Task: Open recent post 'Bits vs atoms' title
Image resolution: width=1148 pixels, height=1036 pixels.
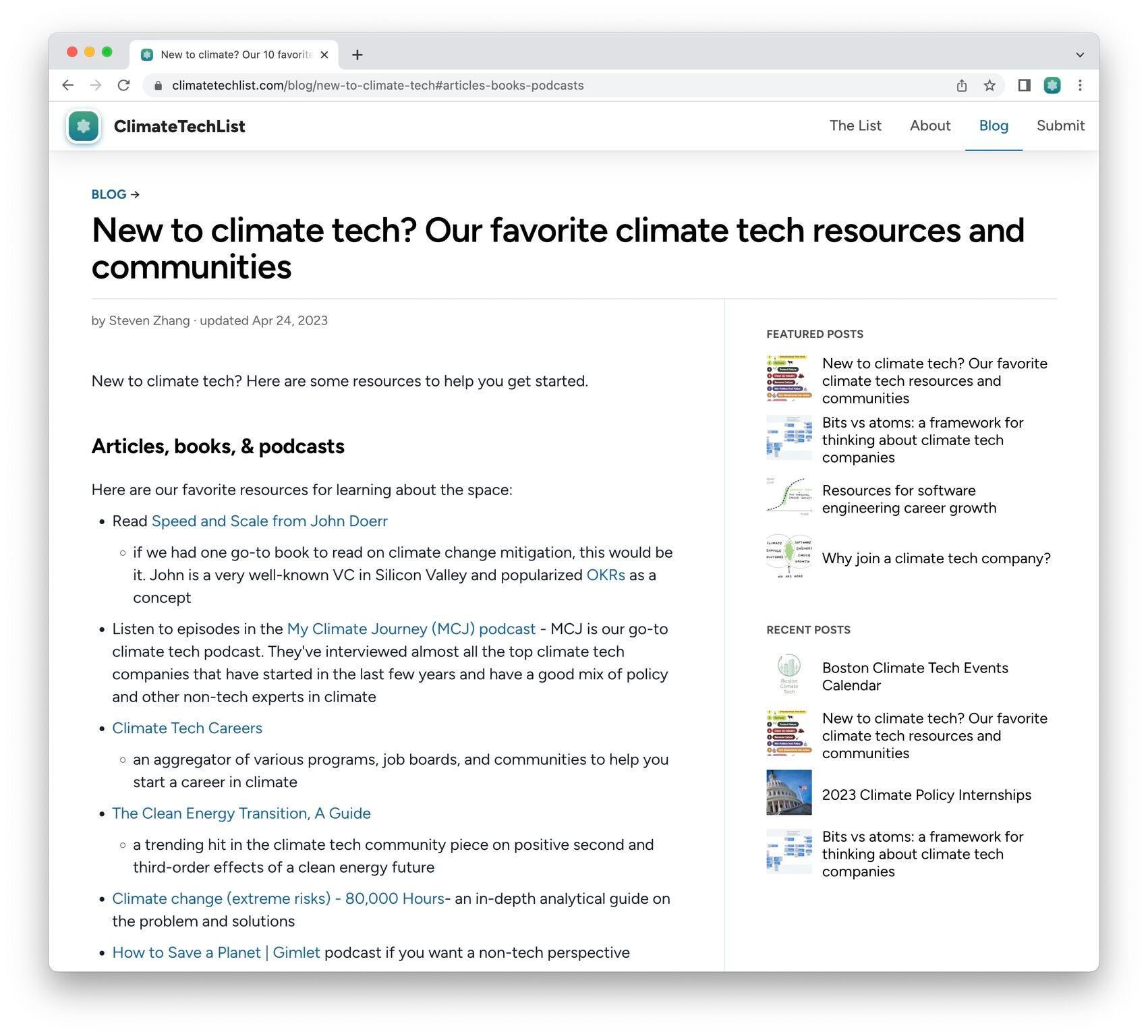Action: tap(923, 854)
